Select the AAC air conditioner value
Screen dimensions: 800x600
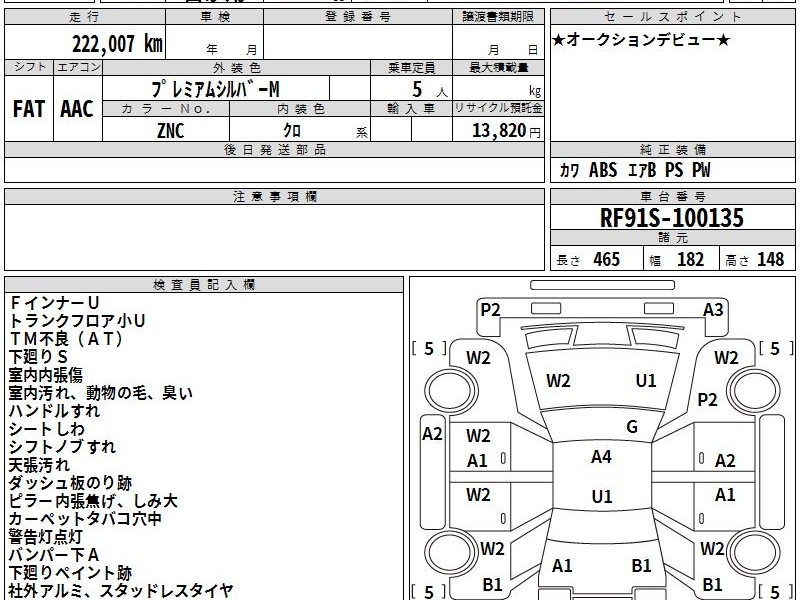click(x=77, y=109)
